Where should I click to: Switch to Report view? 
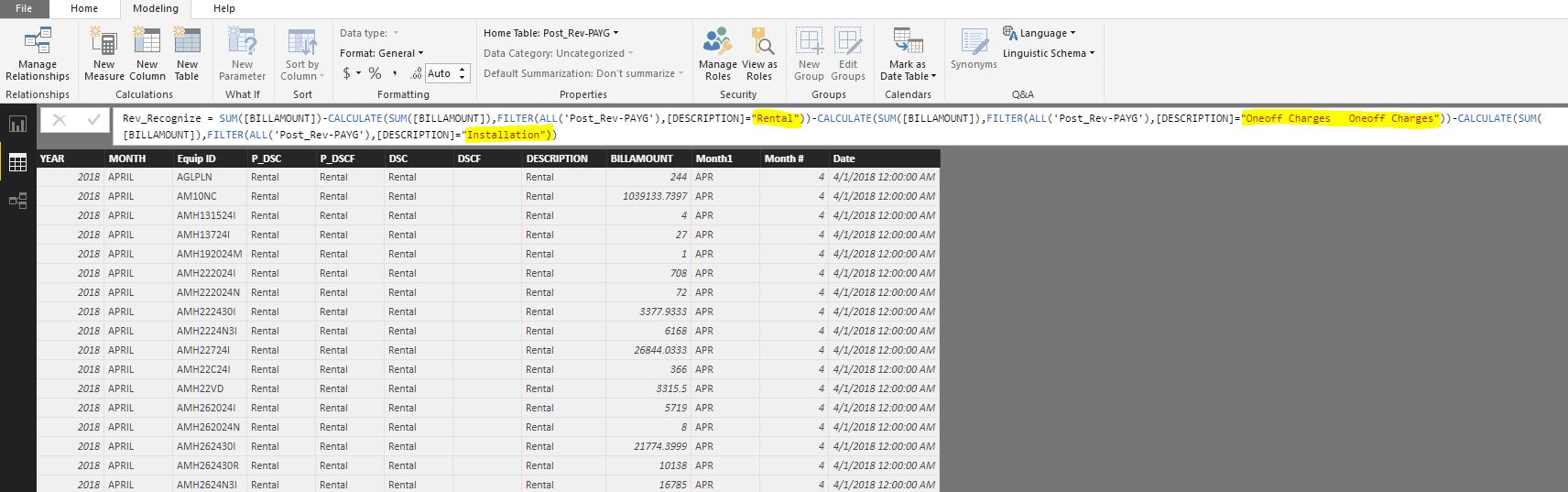[x=17, y=124]
